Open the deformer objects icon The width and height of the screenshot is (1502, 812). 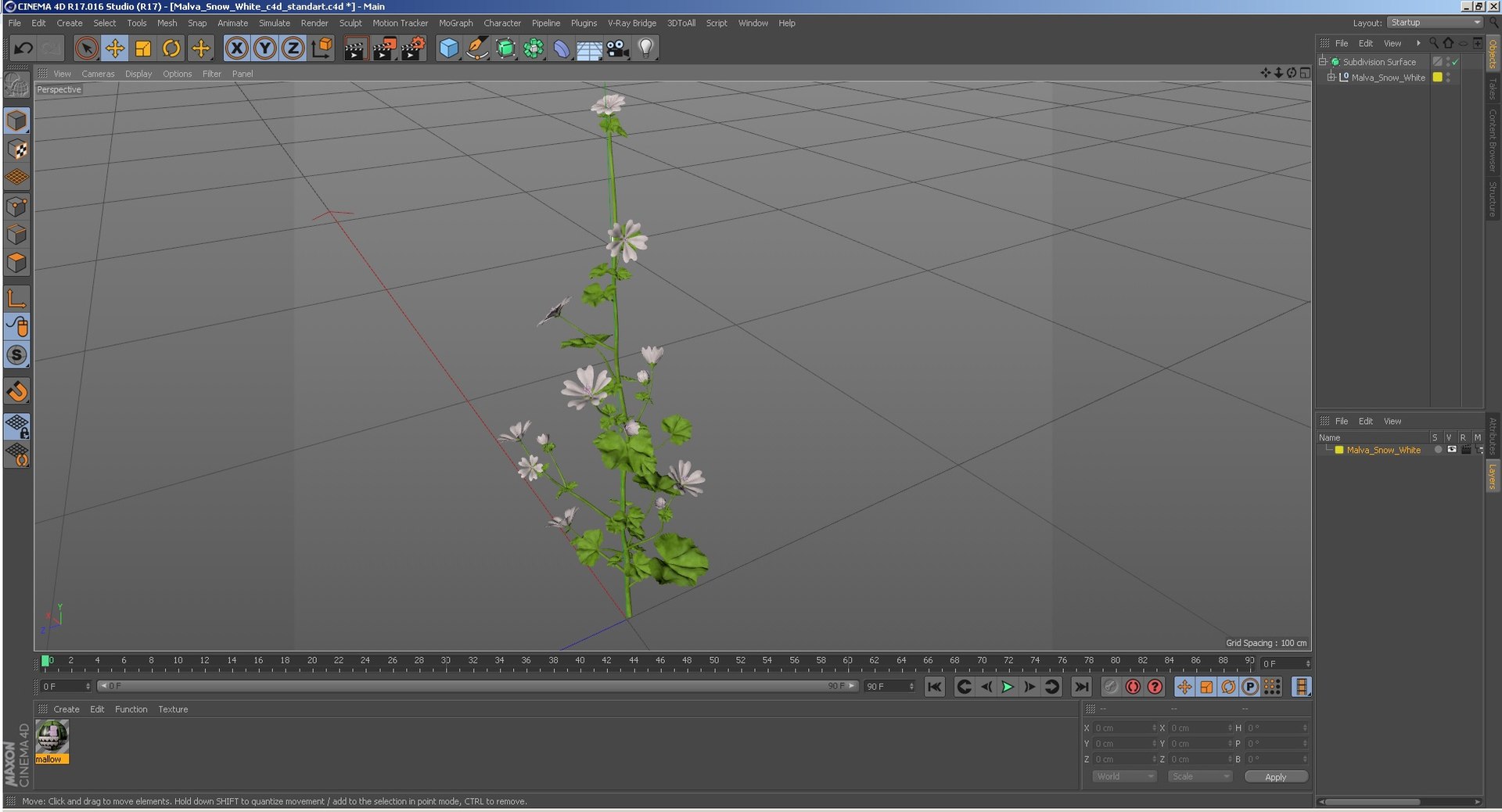point(562,49)
